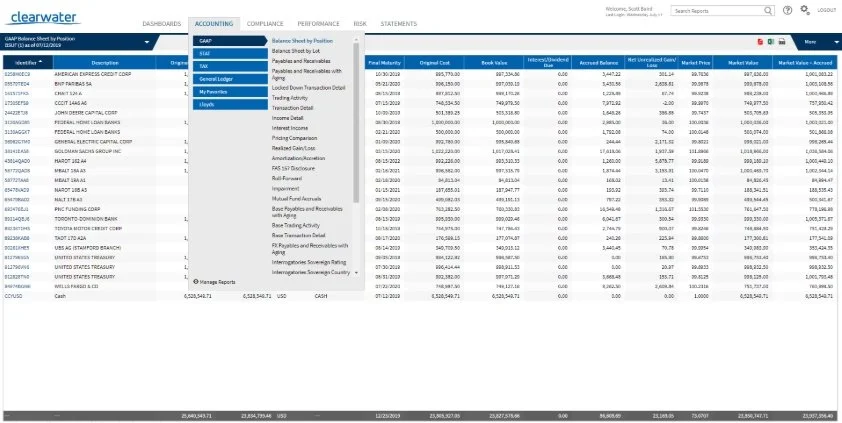Open the Income Detail report
This screenshot has height=423, width=842.
point(287,118)
